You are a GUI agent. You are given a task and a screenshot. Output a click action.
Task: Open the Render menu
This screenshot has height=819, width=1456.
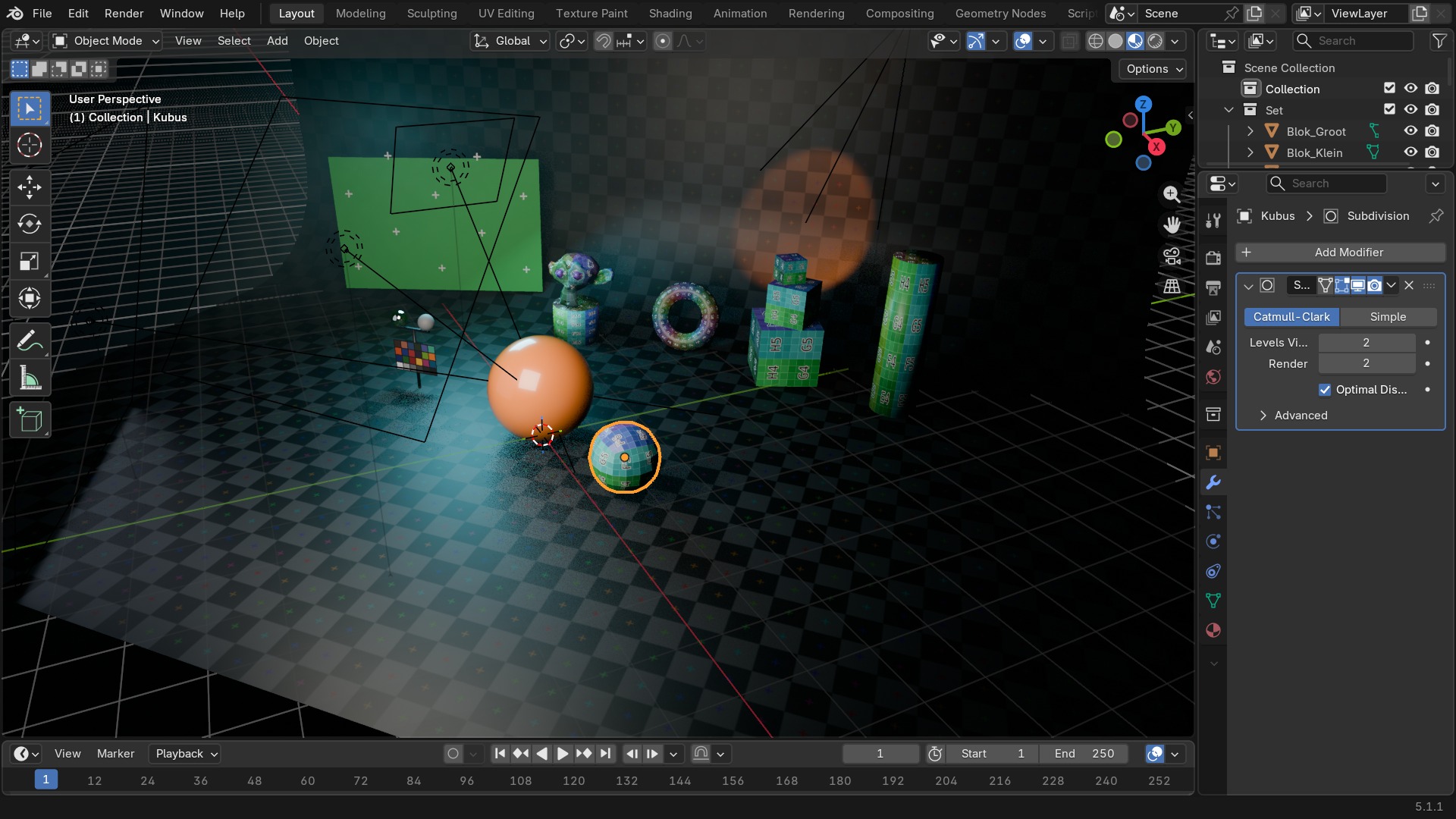pyautogui.click(x=124, y=14)
